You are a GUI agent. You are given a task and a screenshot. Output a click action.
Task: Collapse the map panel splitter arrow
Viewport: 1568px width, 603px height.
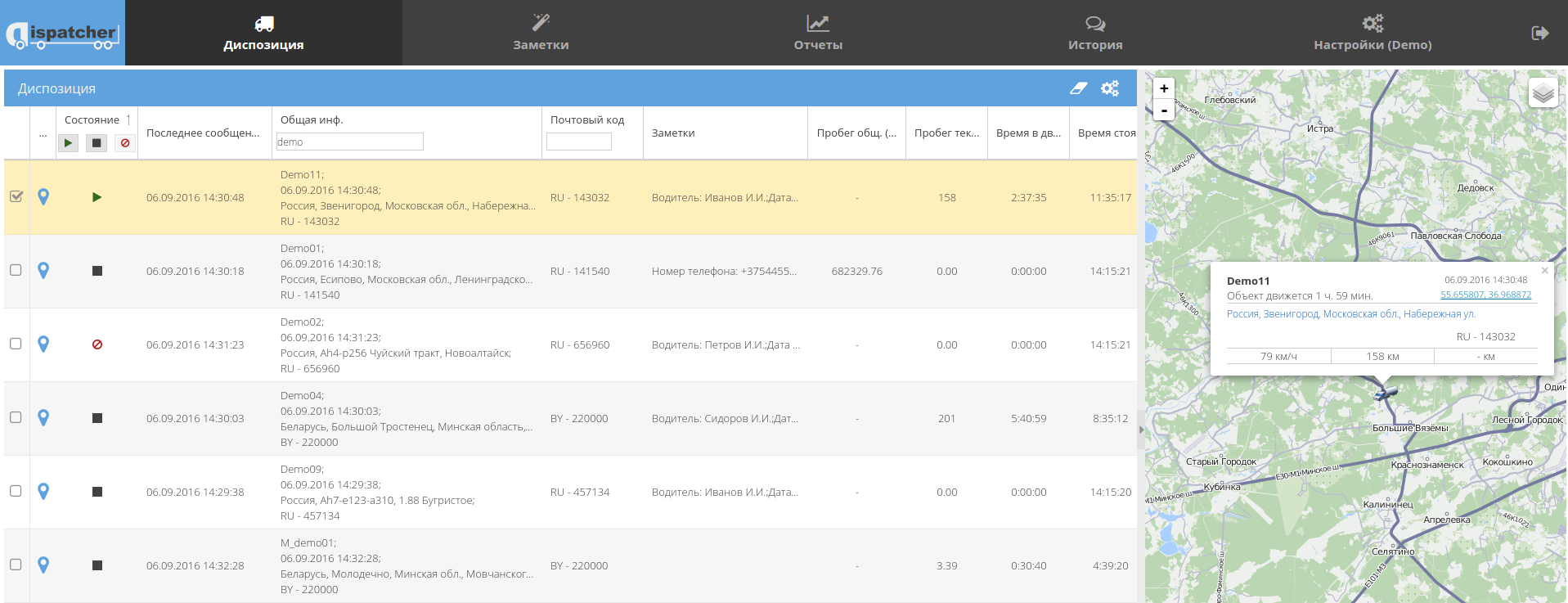pyautogui.click(x=1141, y=430)
